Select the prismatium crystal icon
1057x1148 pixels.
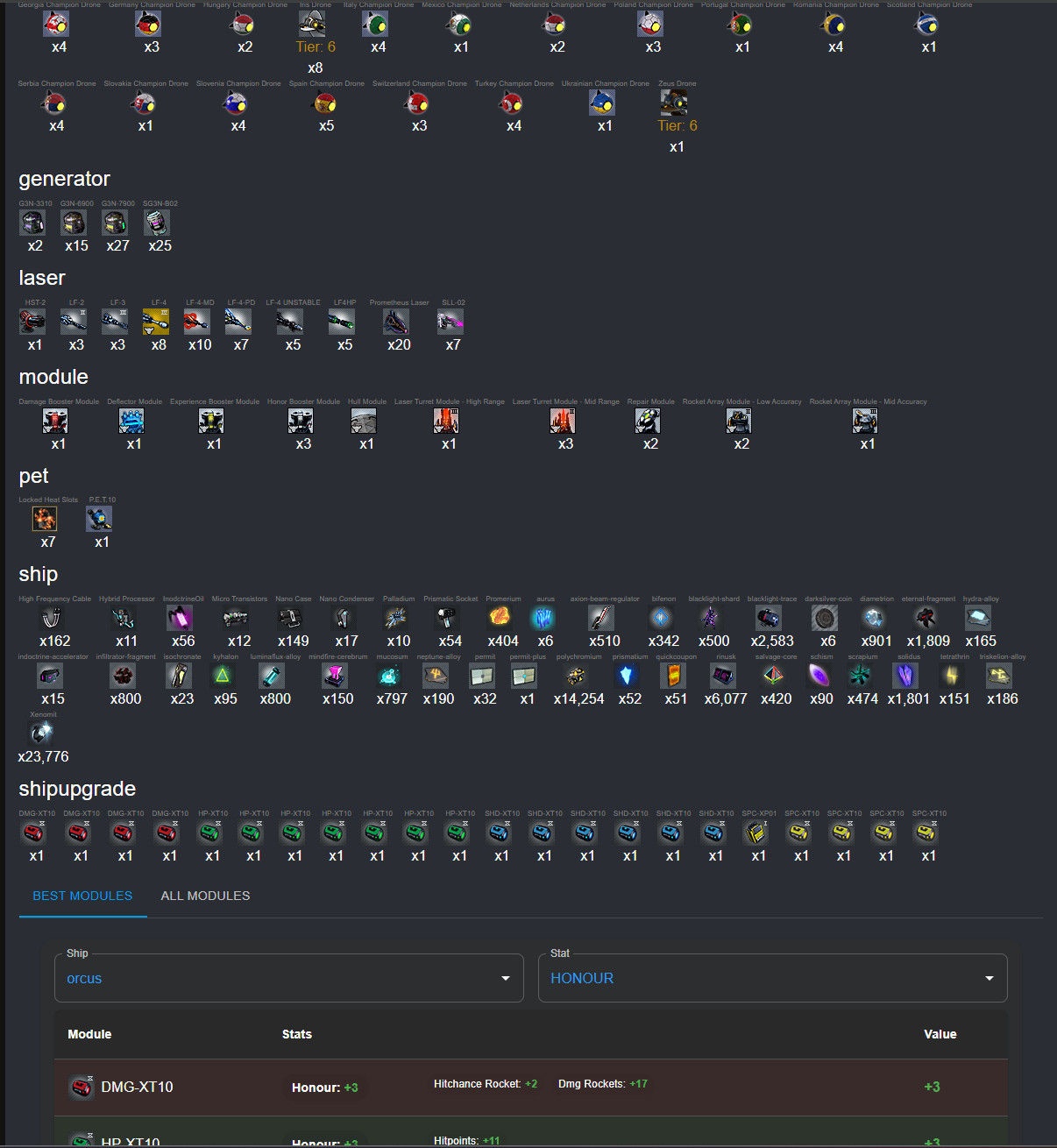(627, 677)
